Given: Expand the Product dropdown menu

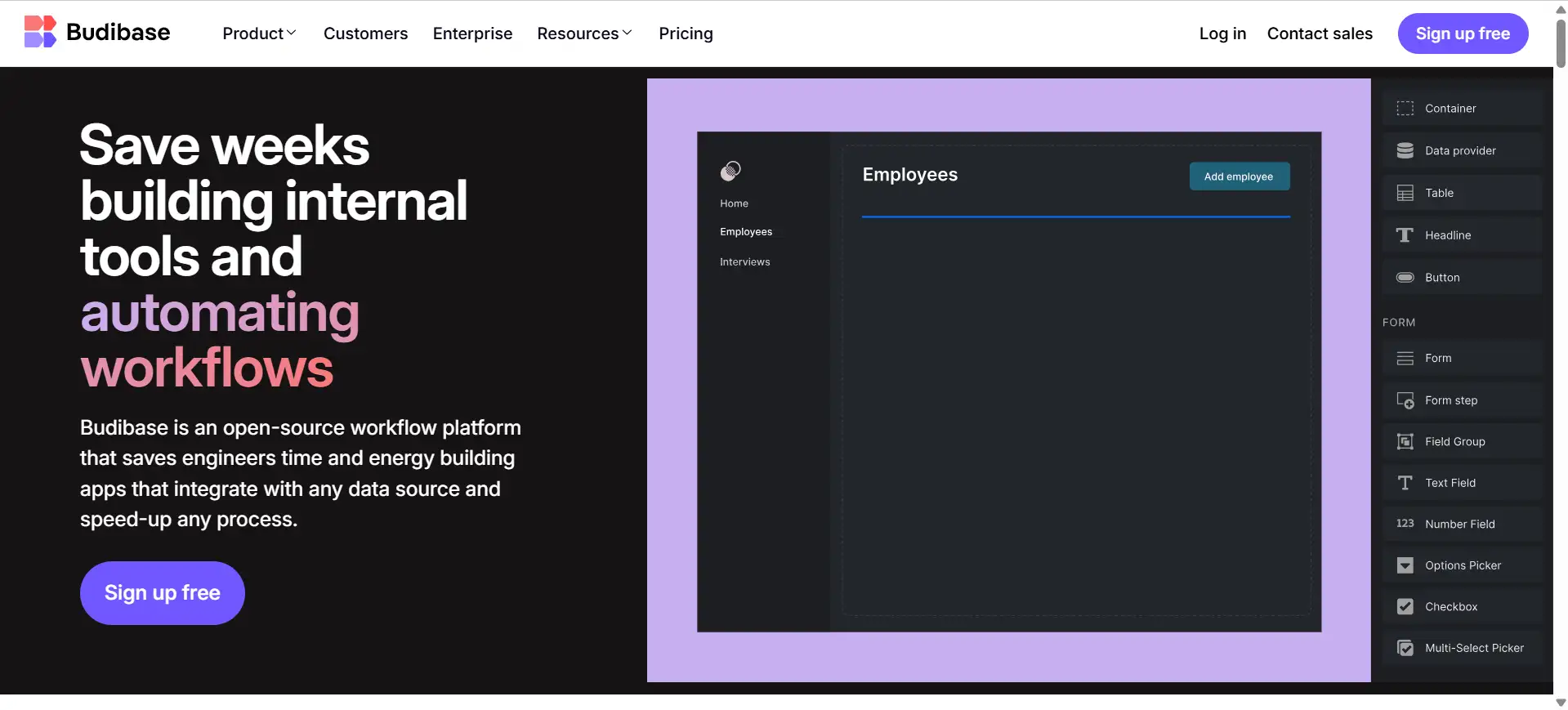Looking at the screenshot, I should (259, 33).
